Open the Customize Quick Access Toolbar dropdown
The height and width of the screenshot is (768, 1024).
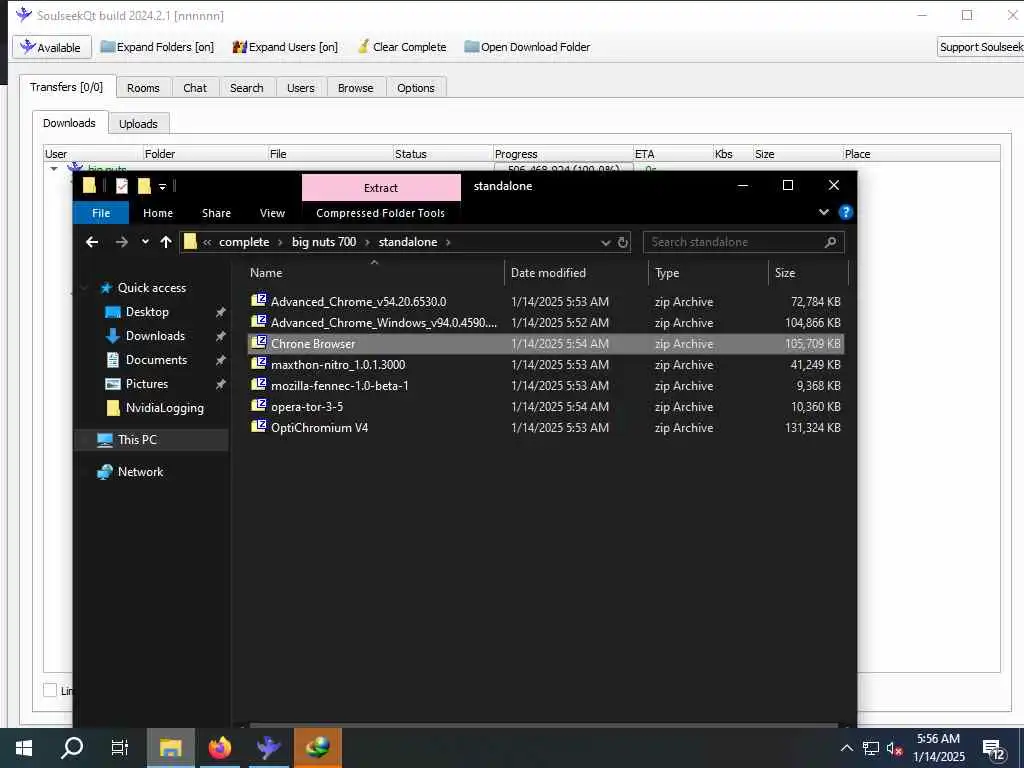163,187
